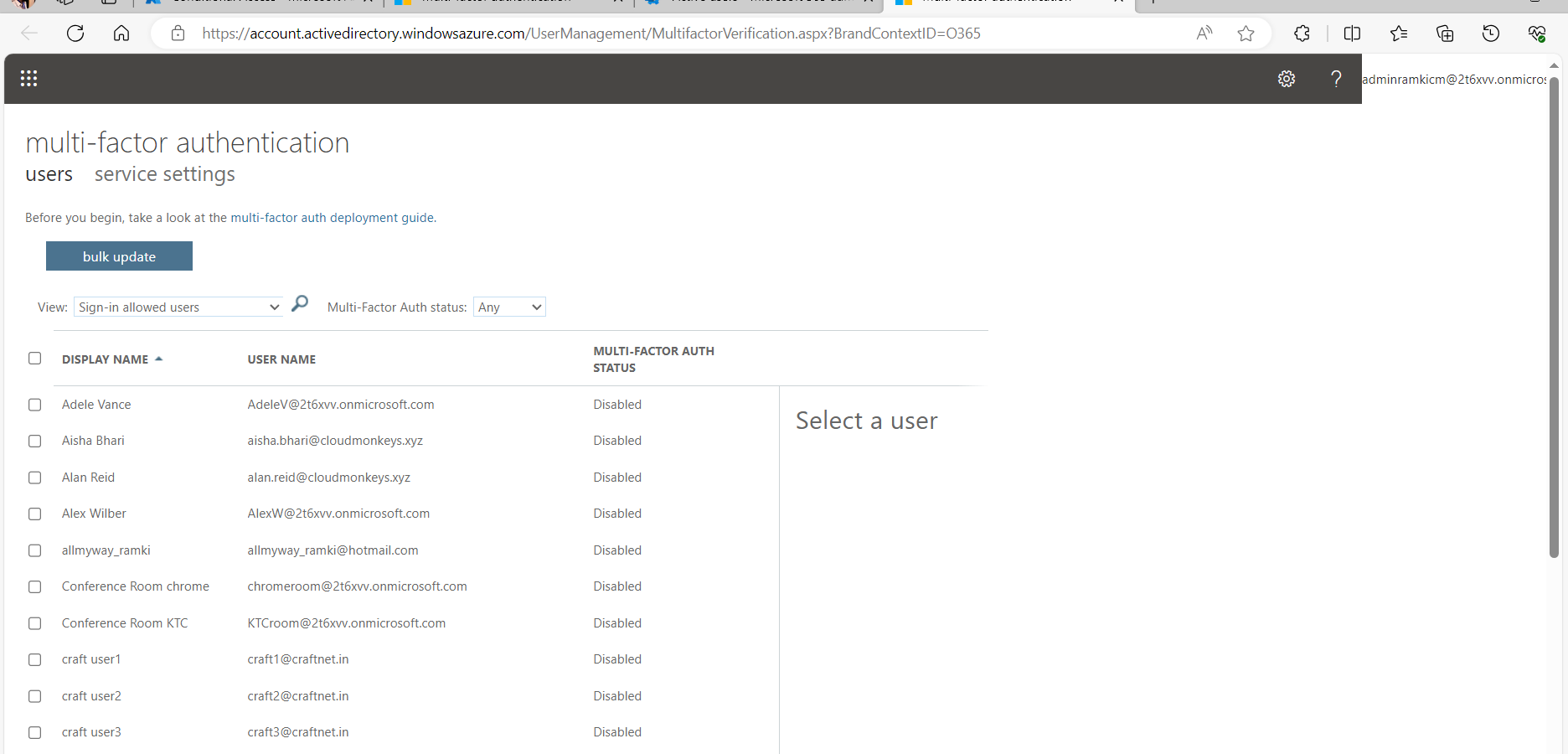Click the MULTI-FACTOR AUTH STATUS column header
Viewport: 1568px width, 754px height.
(x=653, y=359)
